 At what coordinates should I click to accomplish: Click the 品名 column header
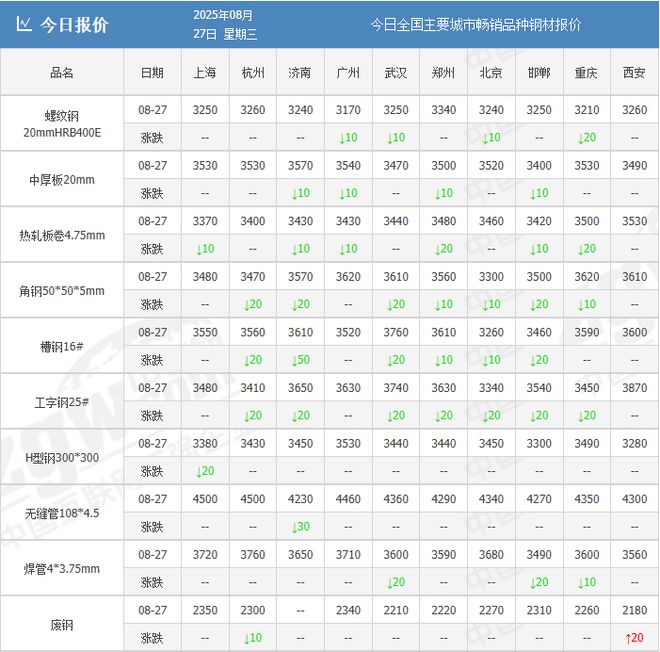(x=62, y=73)
